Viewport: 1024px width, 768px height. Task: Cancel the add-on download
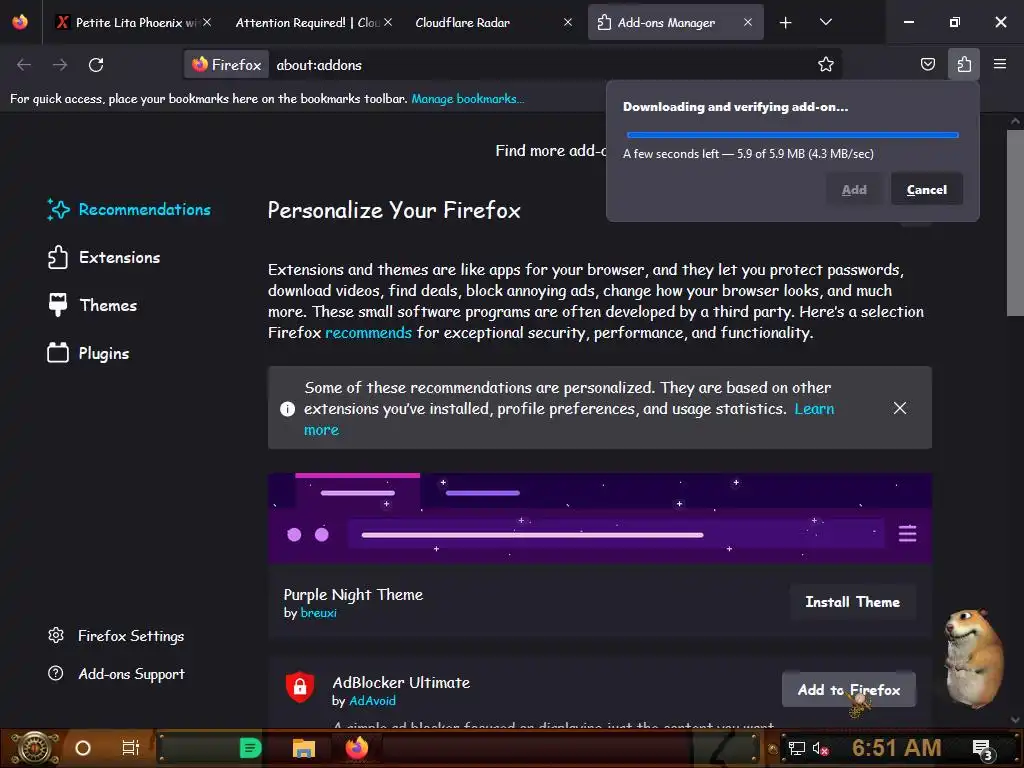pyautogui.click(x=926, y=189)
